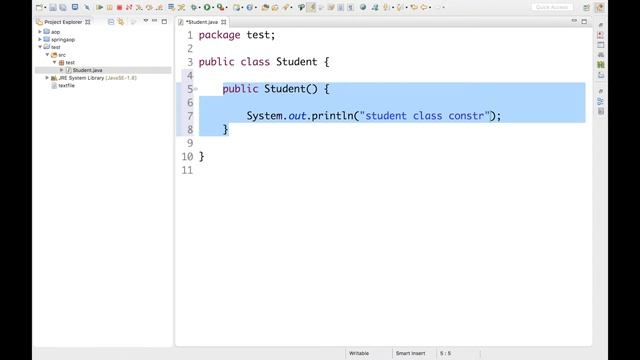
Task: Click the New file wizard icon
Action: point(39,7)
